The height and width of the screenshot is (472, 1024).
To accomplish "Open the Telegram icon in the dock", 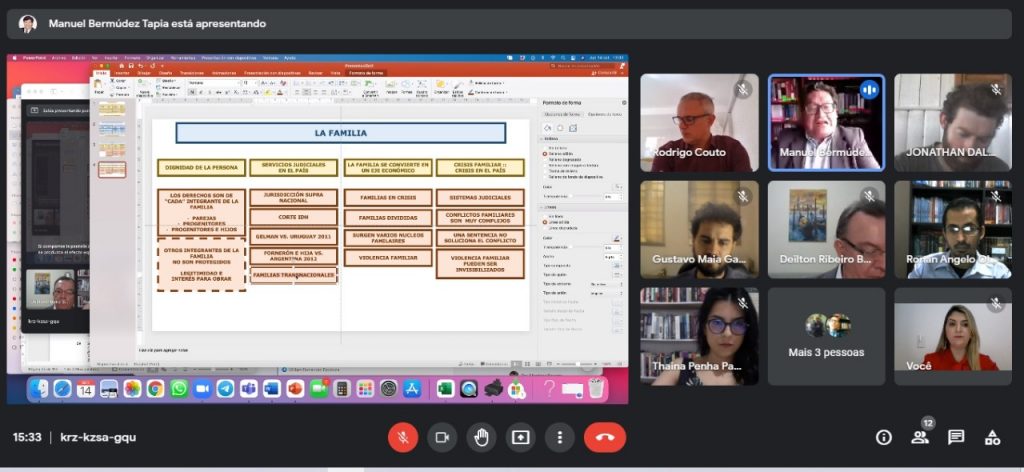I will 225,389.
